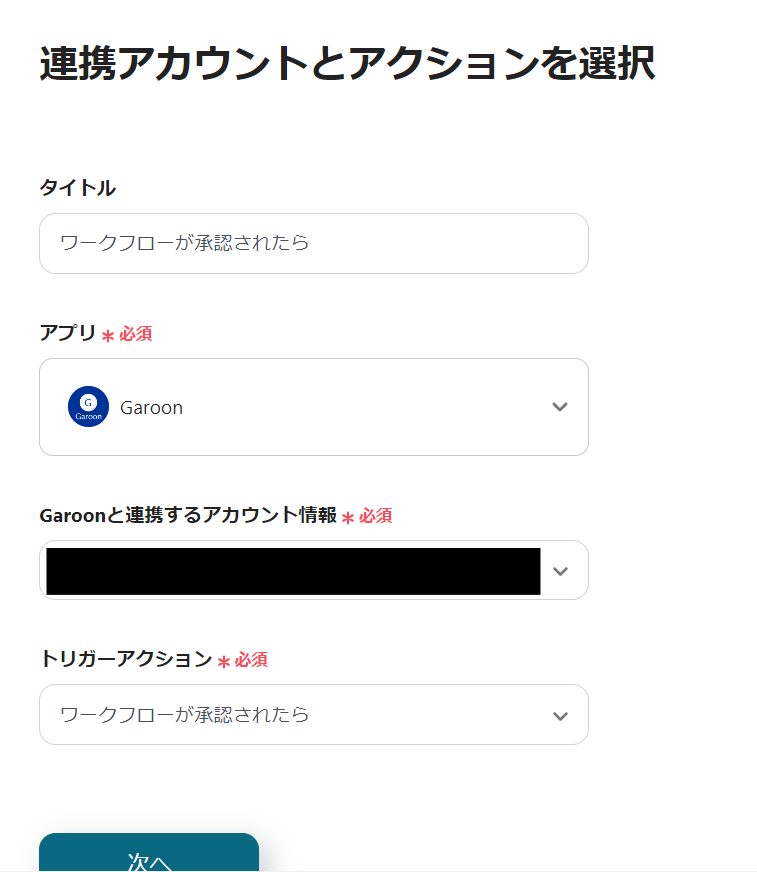Screen dimensions: 757x872
Task: Click the red asterisk next to アプリ
Action: [108, 336]
